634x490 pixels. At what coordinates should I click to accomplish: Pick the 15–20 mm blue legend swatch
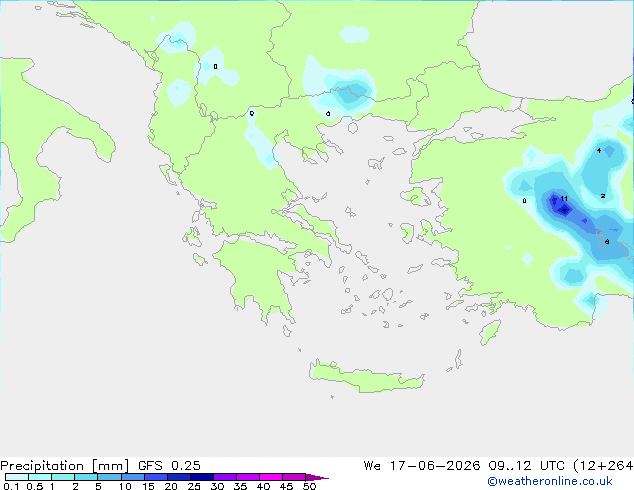point(155,477)
